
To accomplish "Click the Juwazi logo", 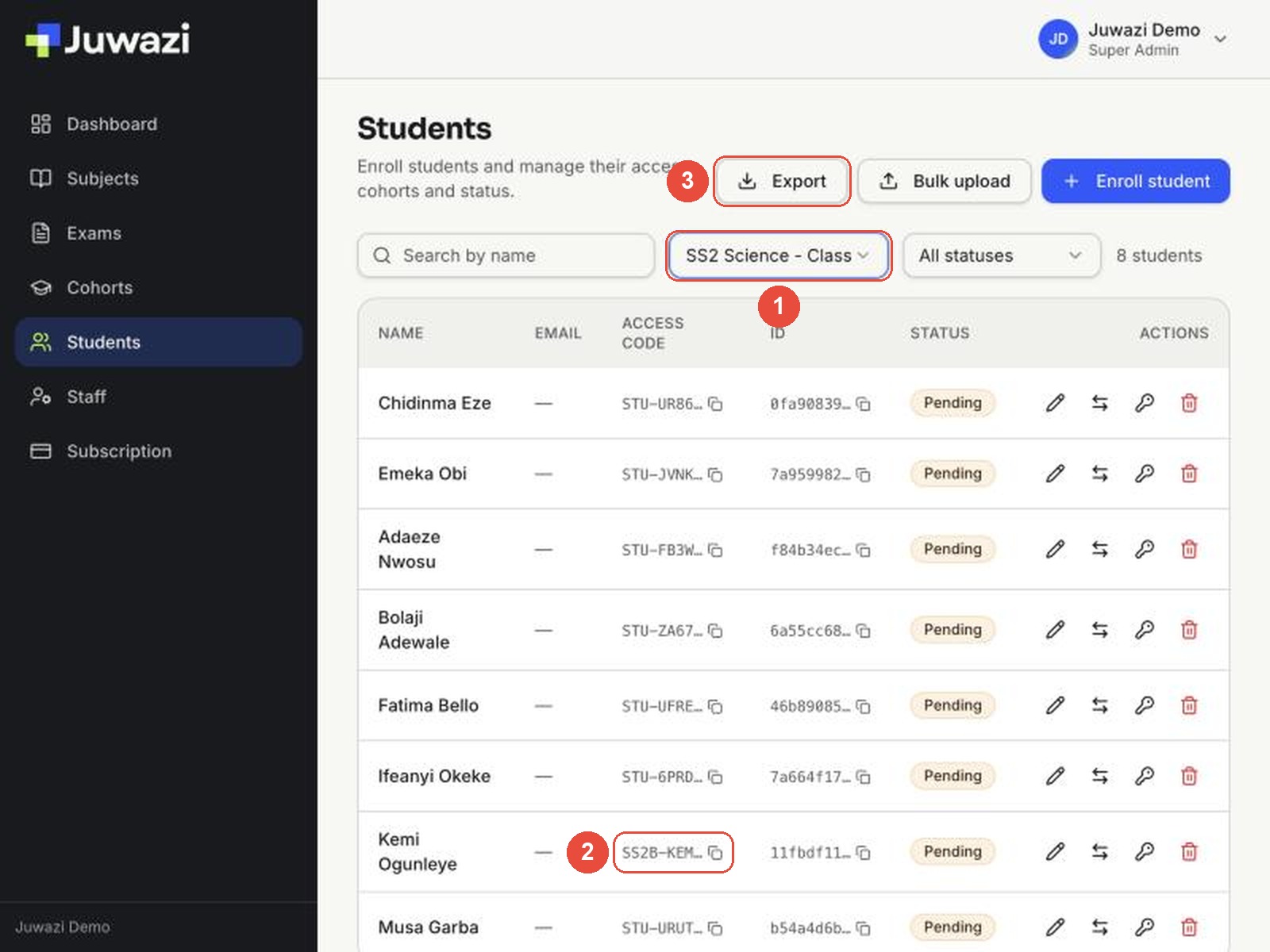I will [x=108, y=40].
